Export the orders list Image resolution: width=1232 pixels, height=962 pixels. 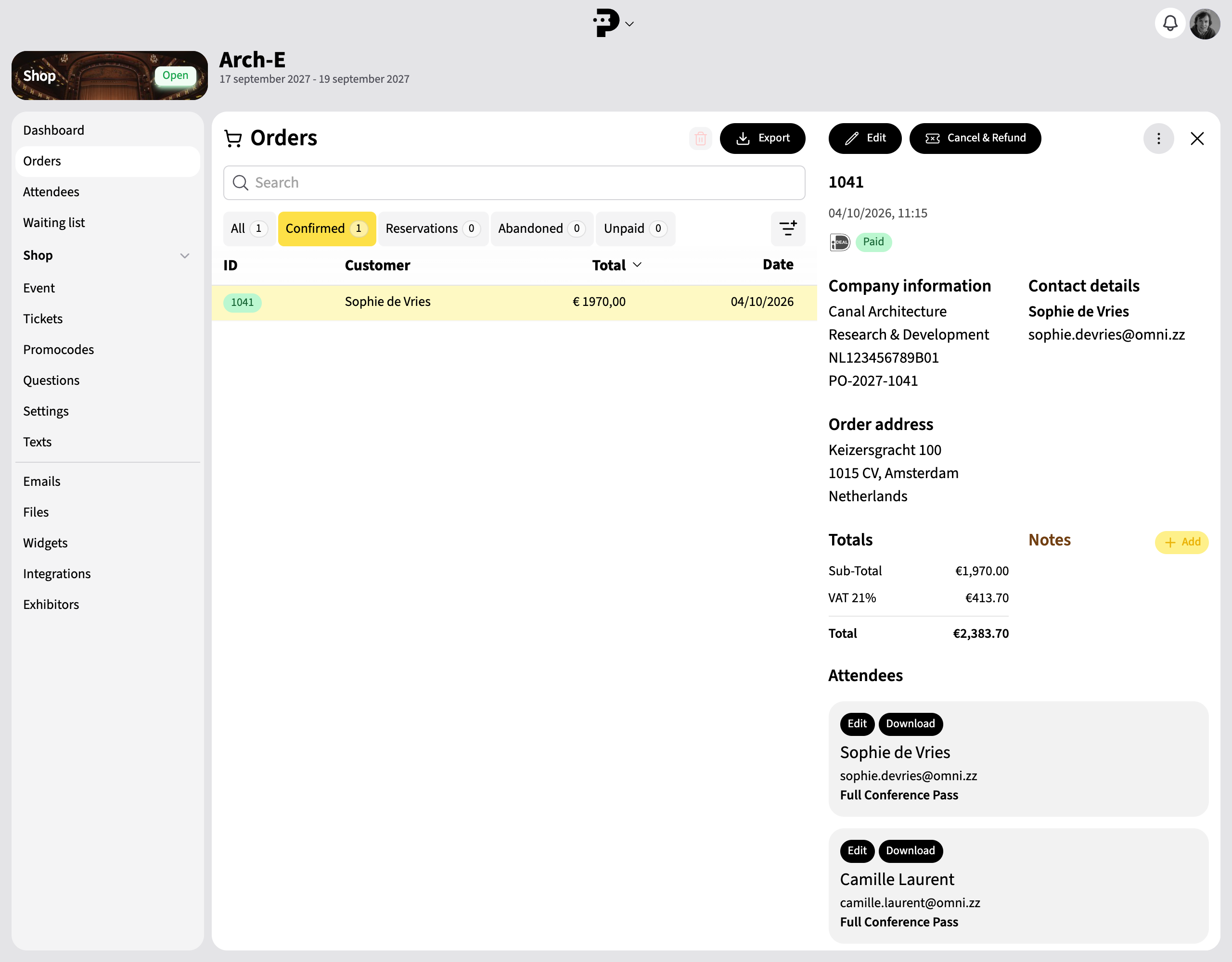pyautogui.click(x=762, y=138)
